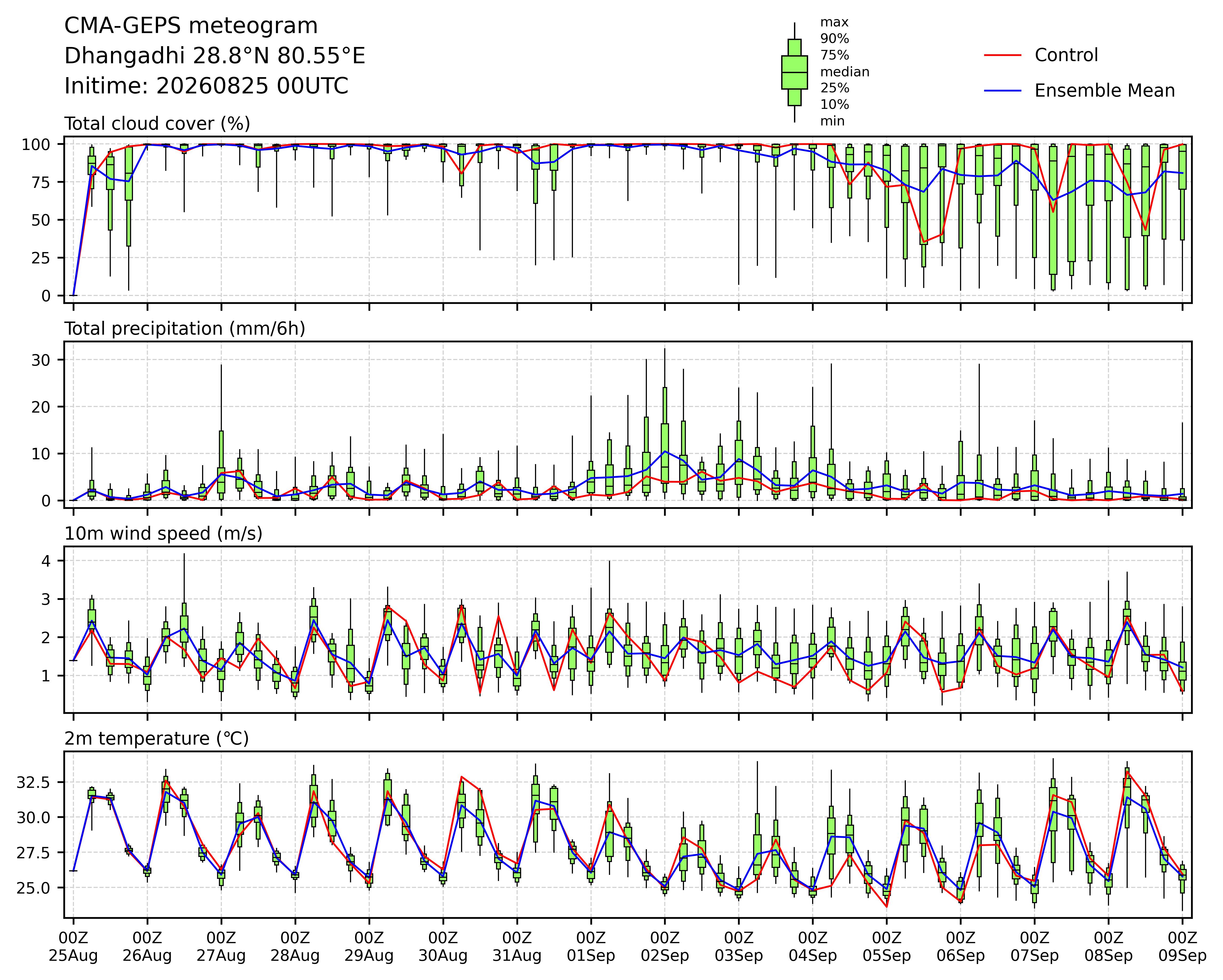The height and width of the screenshot is (980, 1223).
Task: Click the CMA-GEPS meteogram title
Action: (x=191, y=27)
